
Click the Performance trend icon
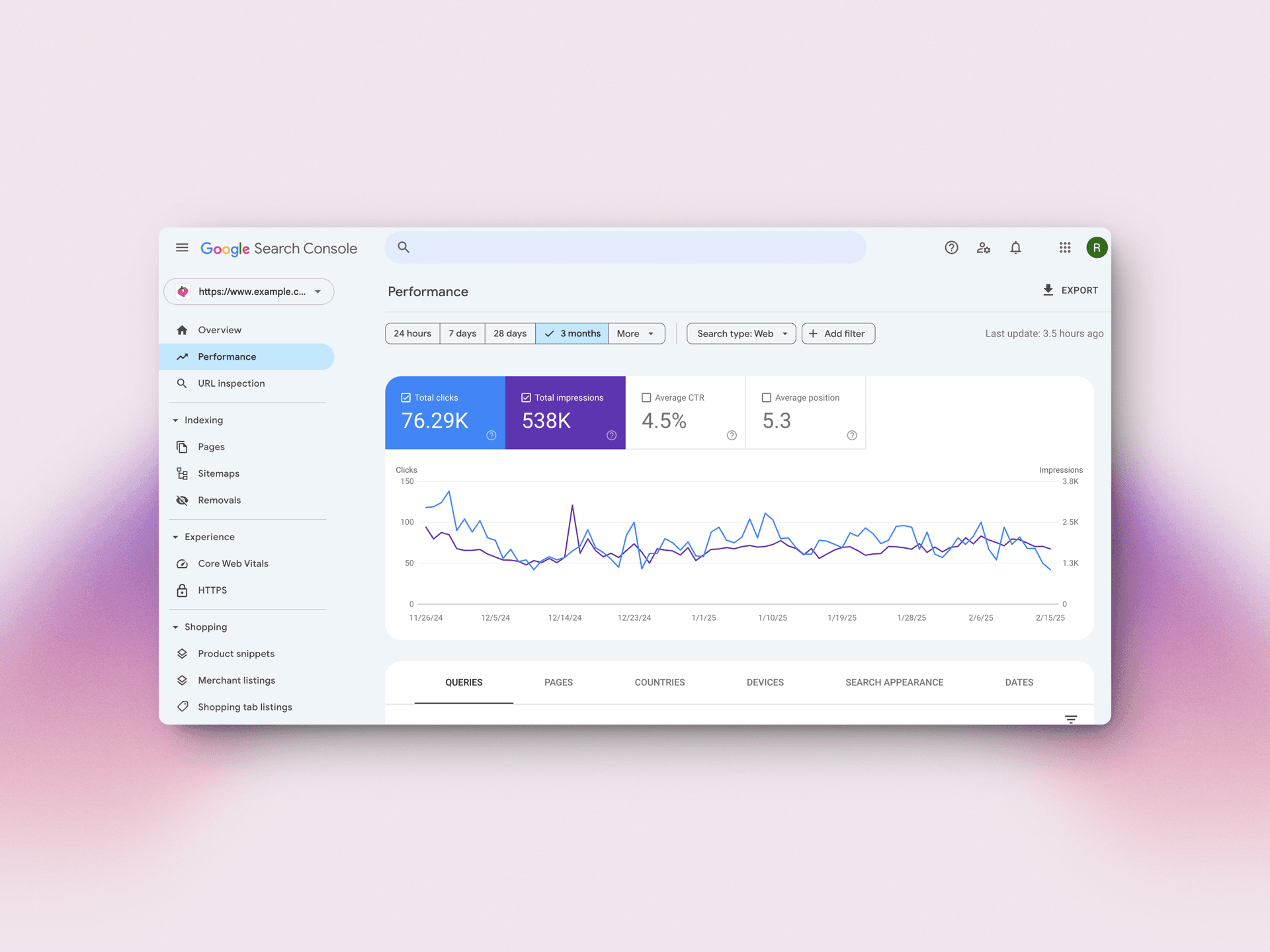point(182,357)
